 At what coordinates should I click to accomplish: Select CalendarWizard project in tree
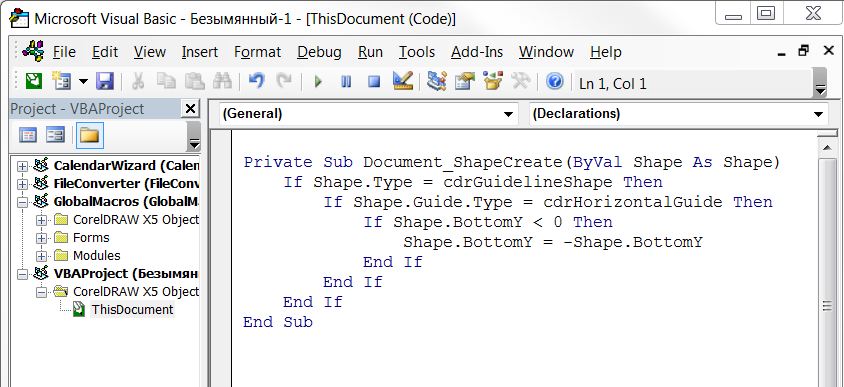click(126, 166)
